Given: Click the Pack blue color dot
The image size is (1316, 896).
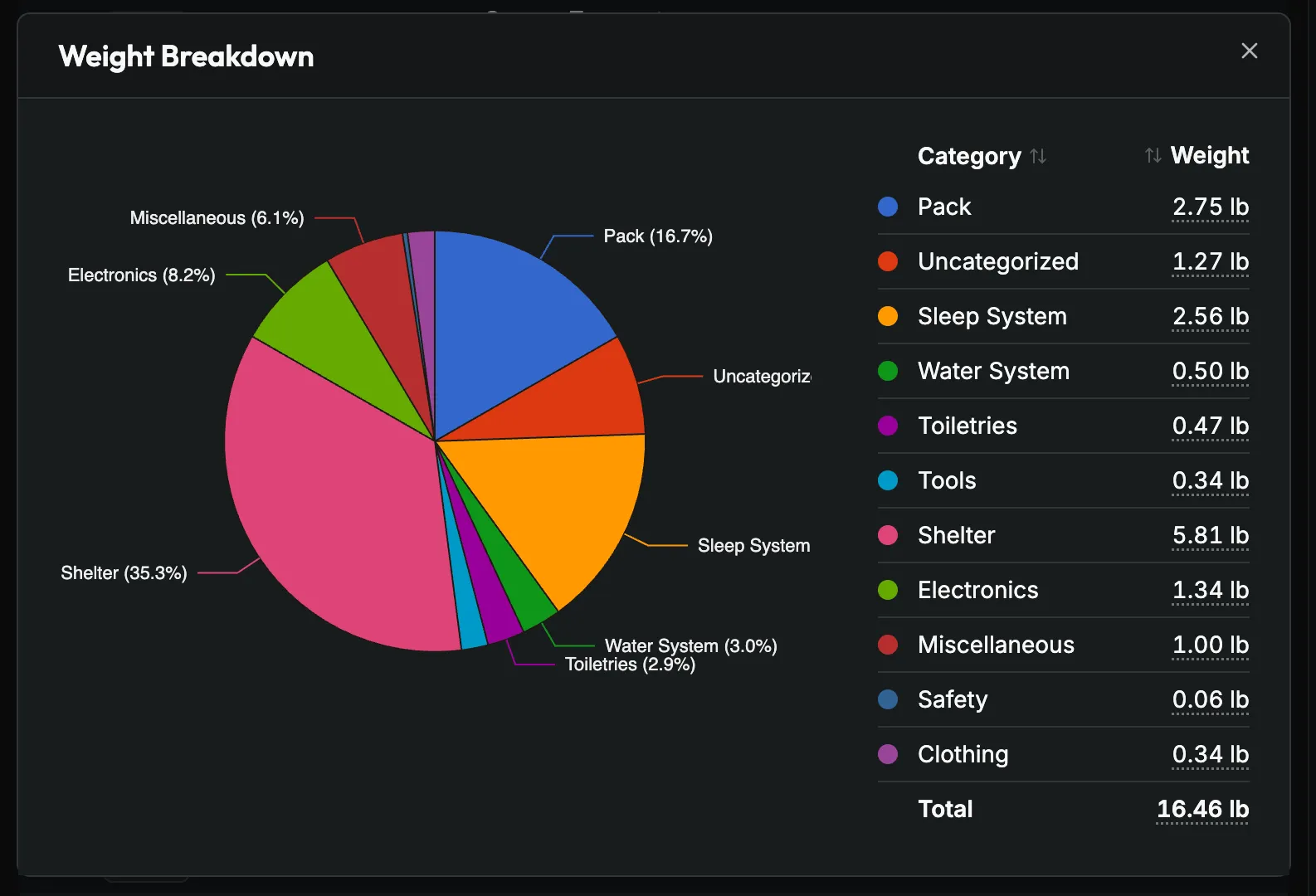Looking at the screenshot, I should [x=888, y=207].
